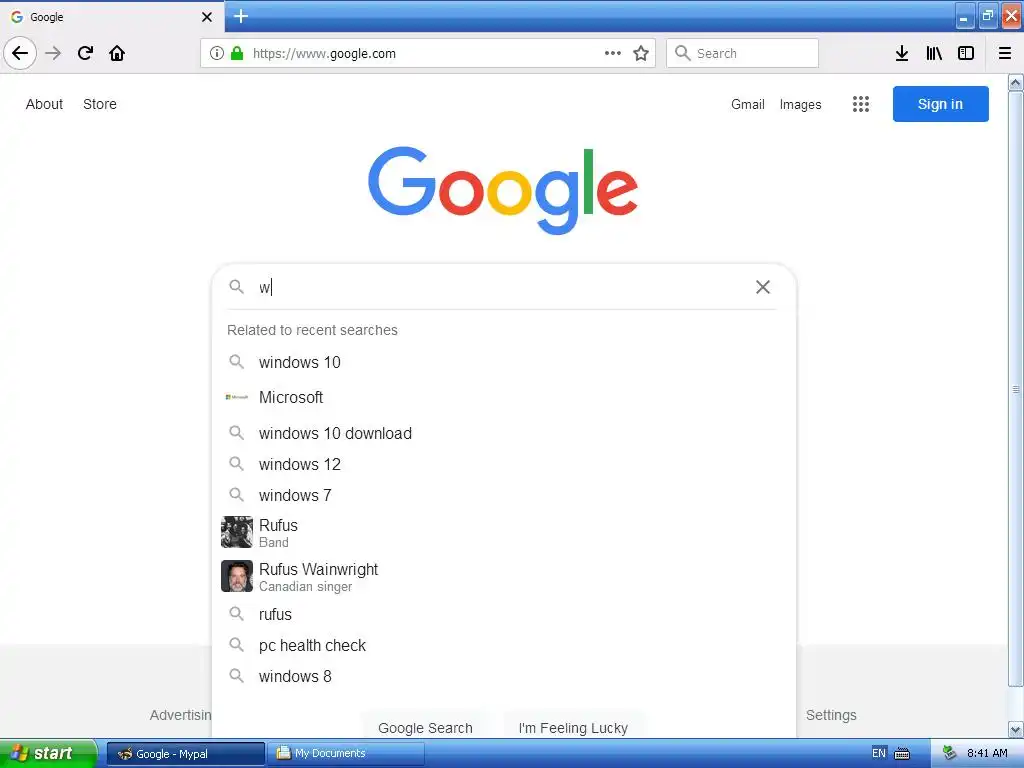This screenshot has height=768, width=1024.
Task: Click the page scrollbar up arrow
Action: pos(1016,82)
